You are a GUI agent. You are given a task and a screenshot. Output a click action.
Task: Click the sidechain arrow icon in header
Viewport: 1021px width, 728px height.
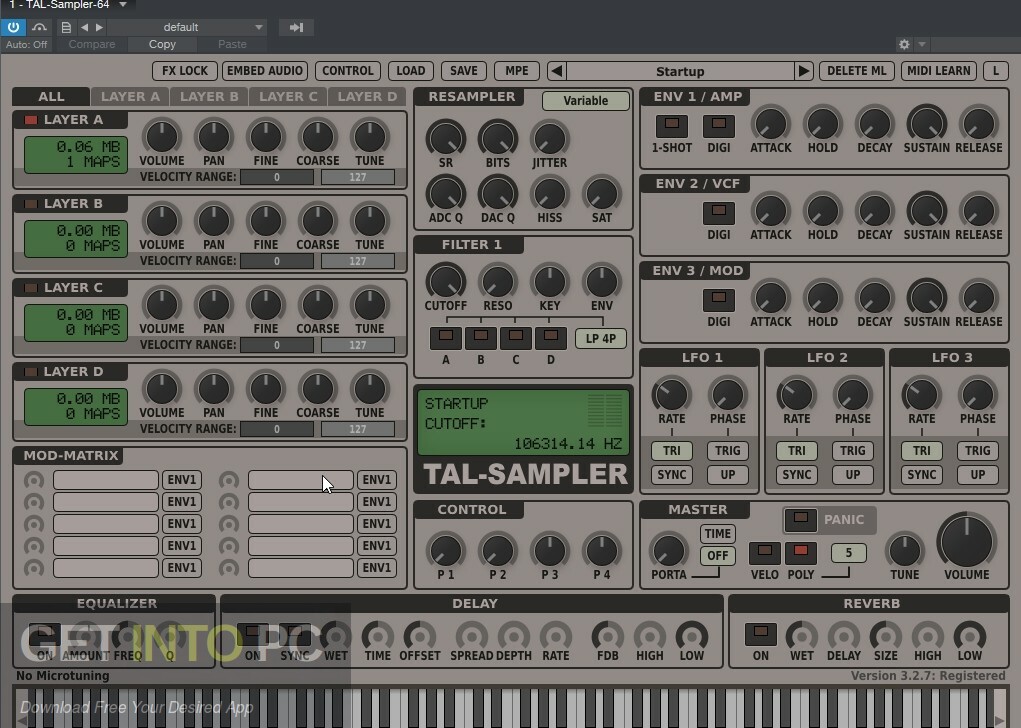(x=296, y=27)
